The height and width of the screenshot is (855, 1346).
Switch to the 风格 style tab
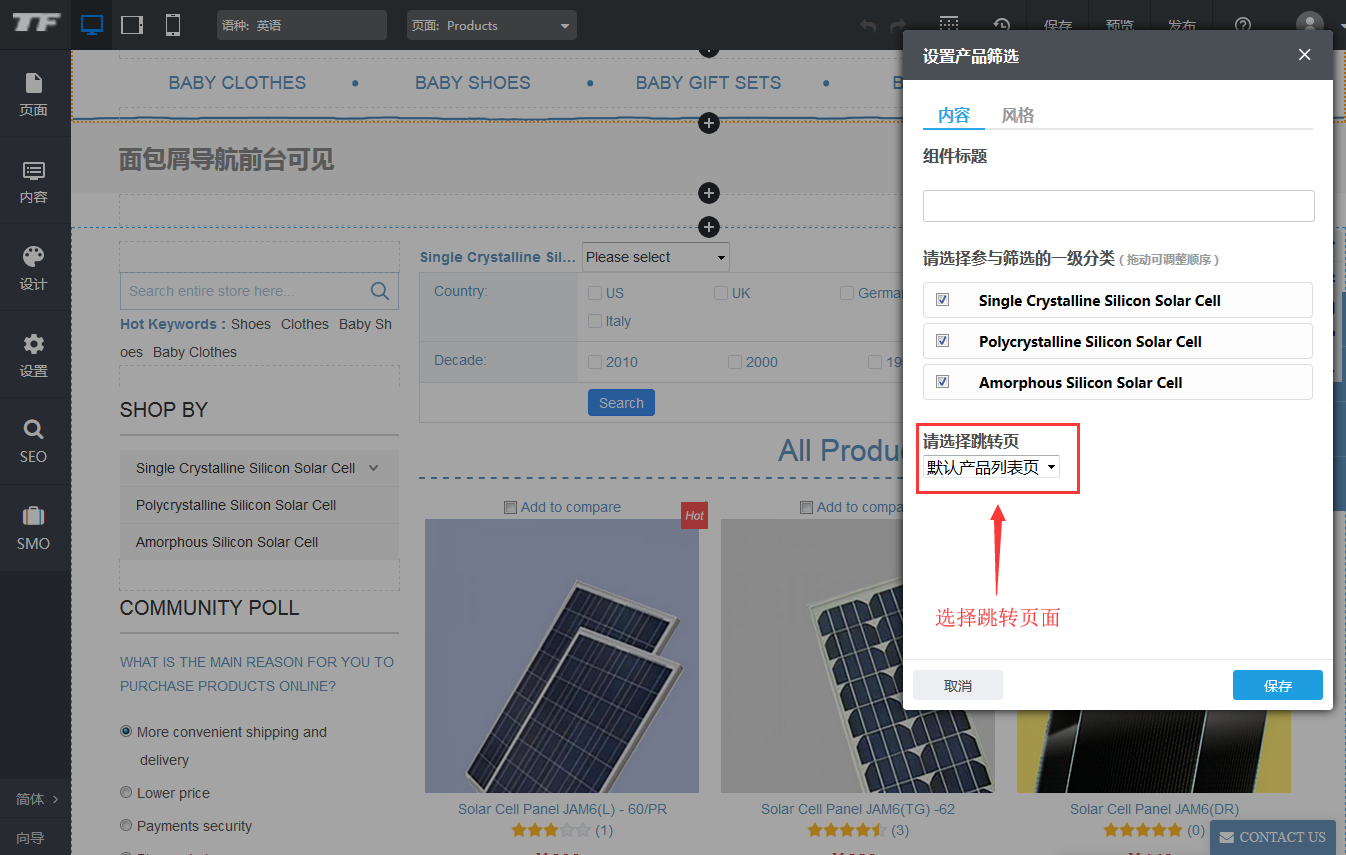pyautogui.click(x=1017, y=115)
